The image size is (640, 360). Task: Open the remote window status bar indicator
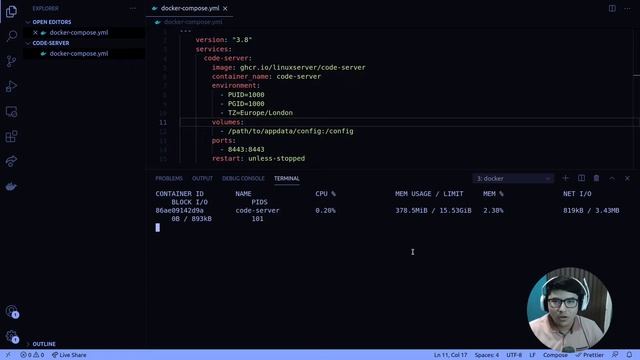click(8, 355)
